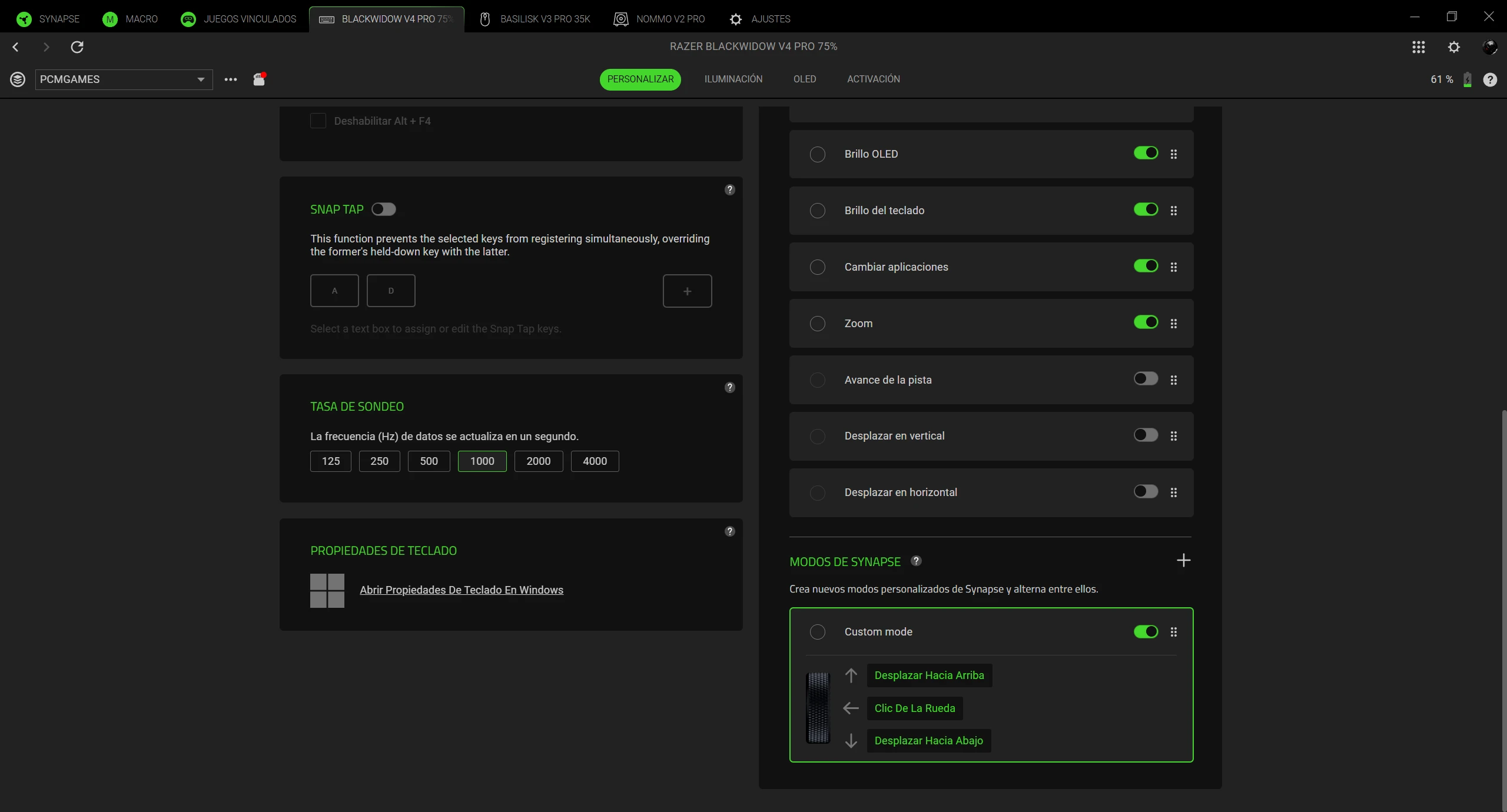Viewport: 1507px width, 812px height.
Task: Open Modos de Synapse help icon
Action: click(916, 561)
